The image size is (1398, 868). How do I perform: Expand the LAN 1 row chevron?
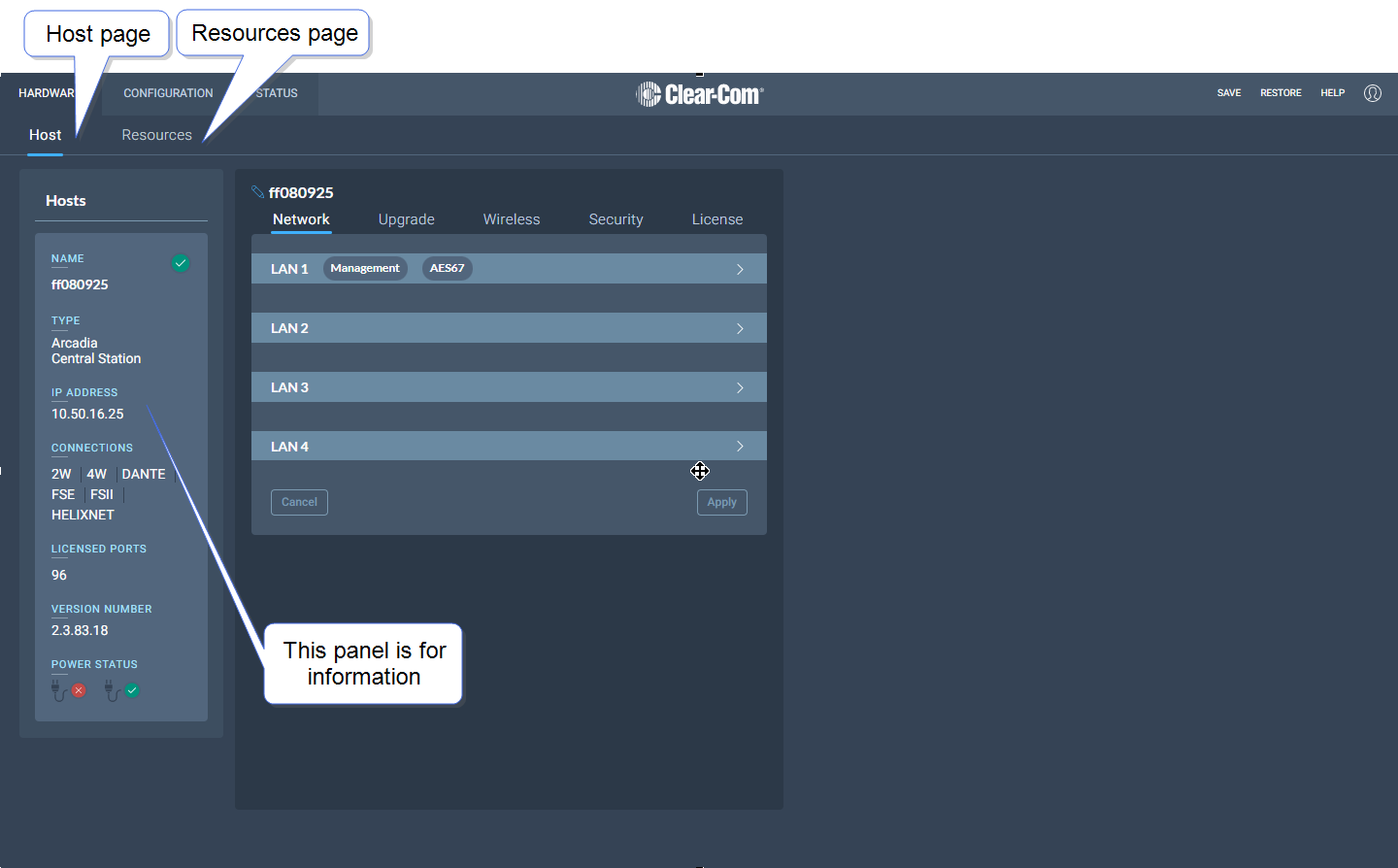pyautogui.click(x=740, y=269)
